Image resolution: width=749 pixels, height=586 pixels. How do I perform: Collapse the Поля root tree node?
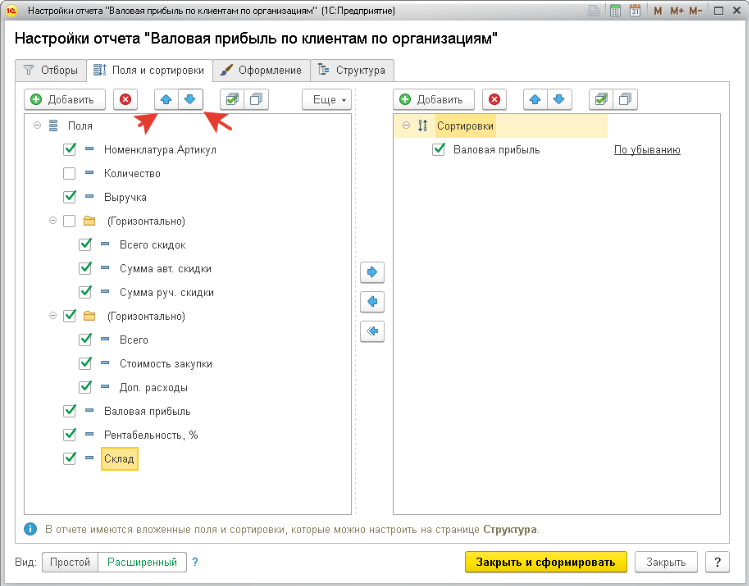click(37, 126)
